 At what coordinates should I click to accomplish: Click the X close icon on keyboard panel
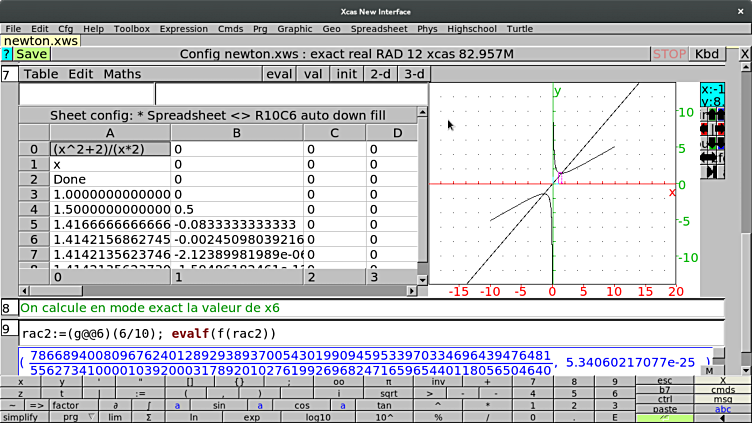(x=722, y=381)
